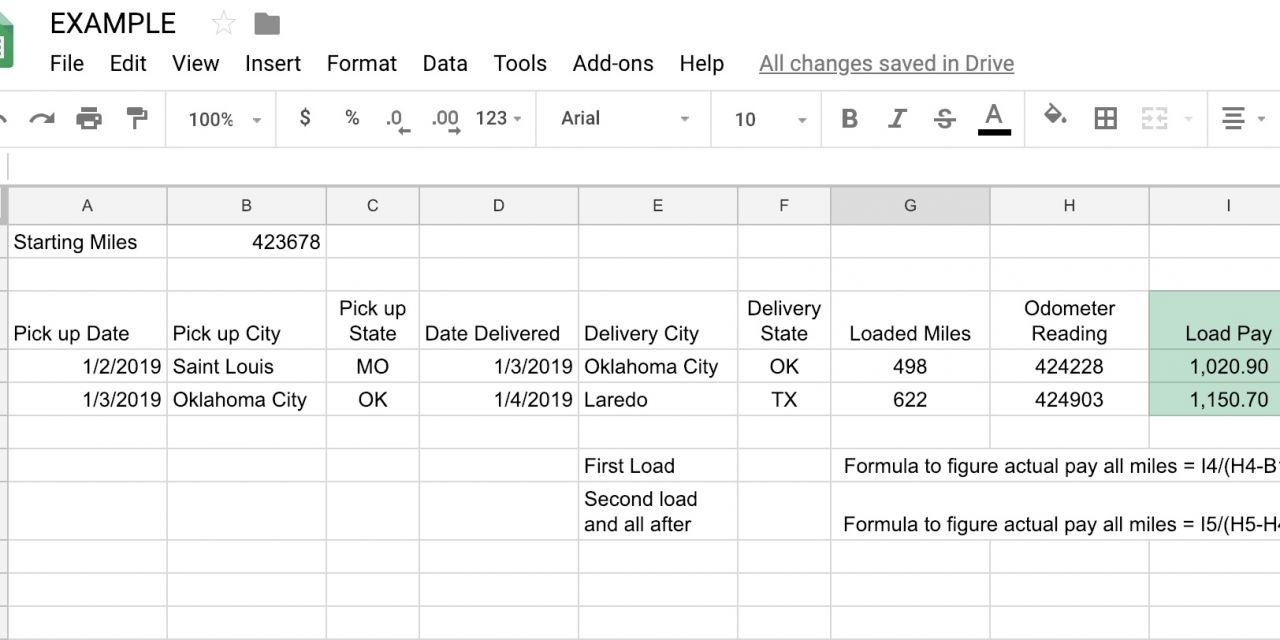Click the move to folder icon

click(x=267, y=23)
